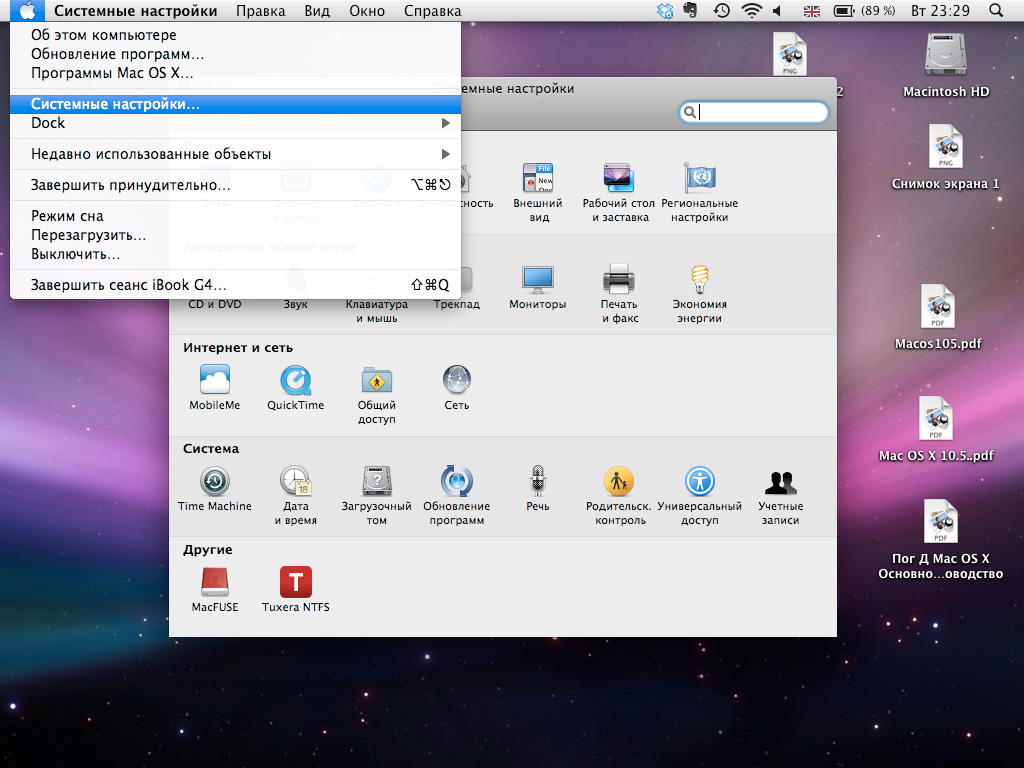Open Печать и факс settings
This screenshot has width=1024, height=768.
pos(619,293)
